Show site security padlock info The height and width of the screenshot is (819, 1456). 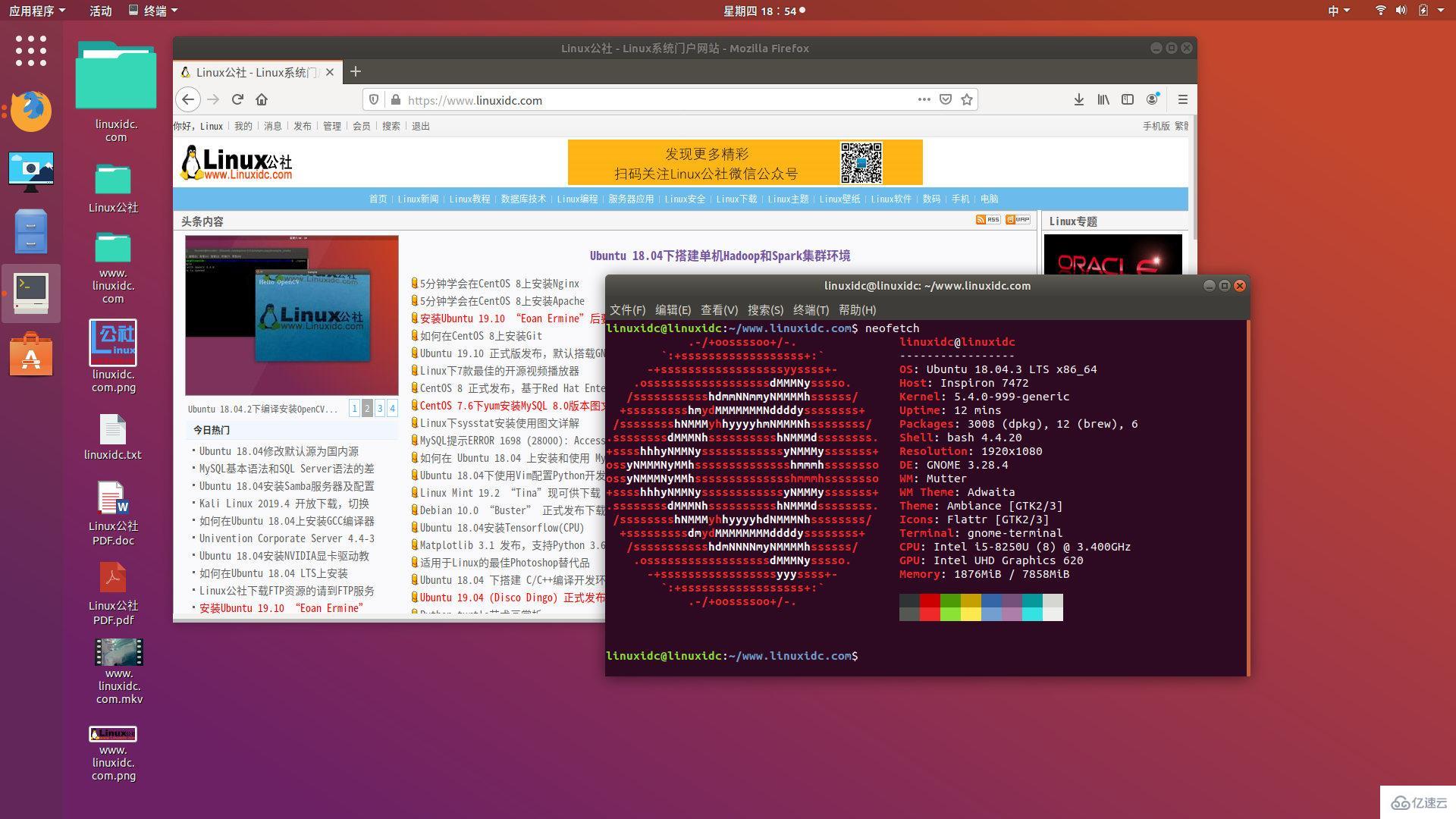tap(395, 99)
